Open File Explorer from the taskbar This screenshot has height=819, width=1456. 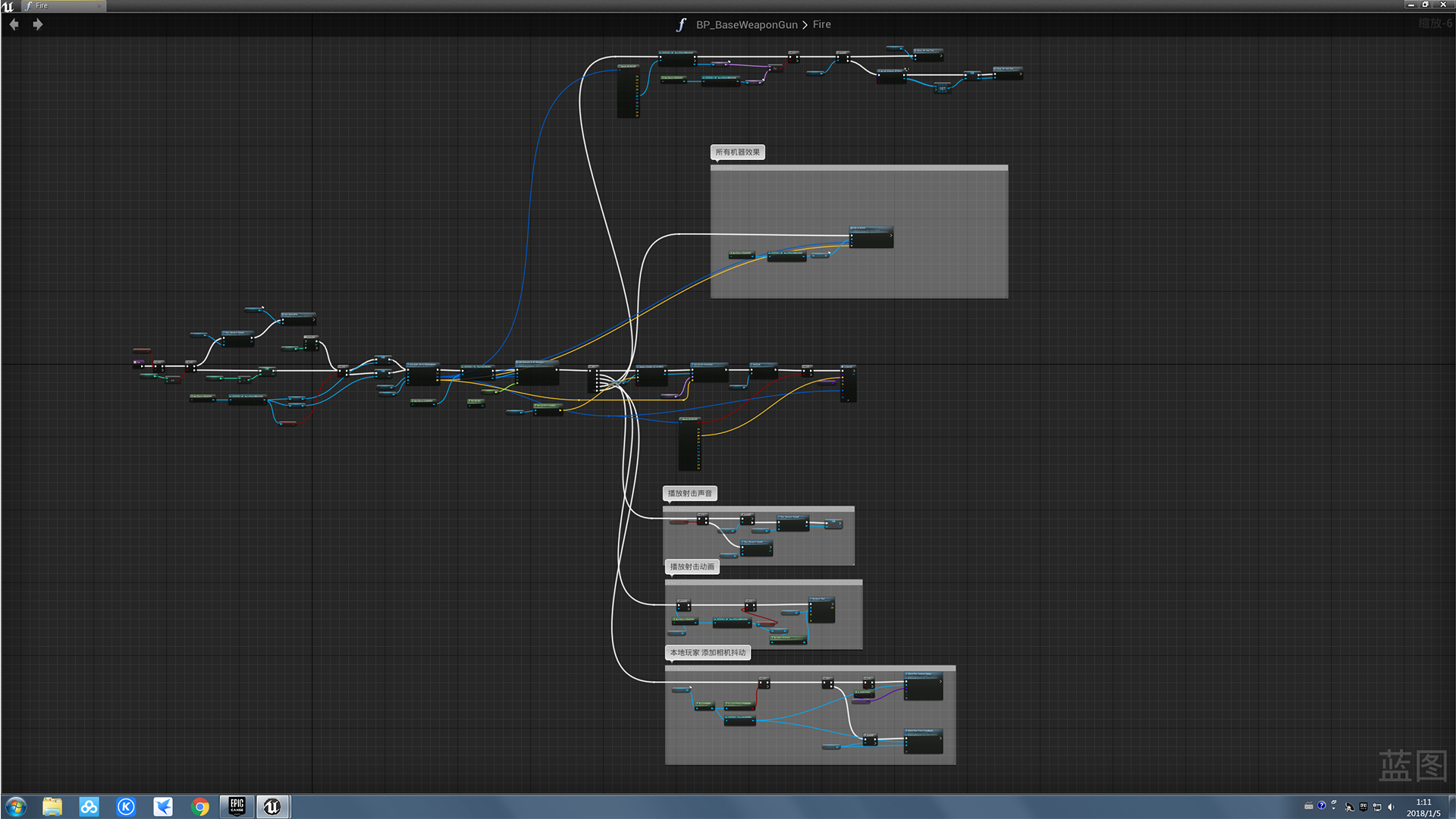pos(51,806)
